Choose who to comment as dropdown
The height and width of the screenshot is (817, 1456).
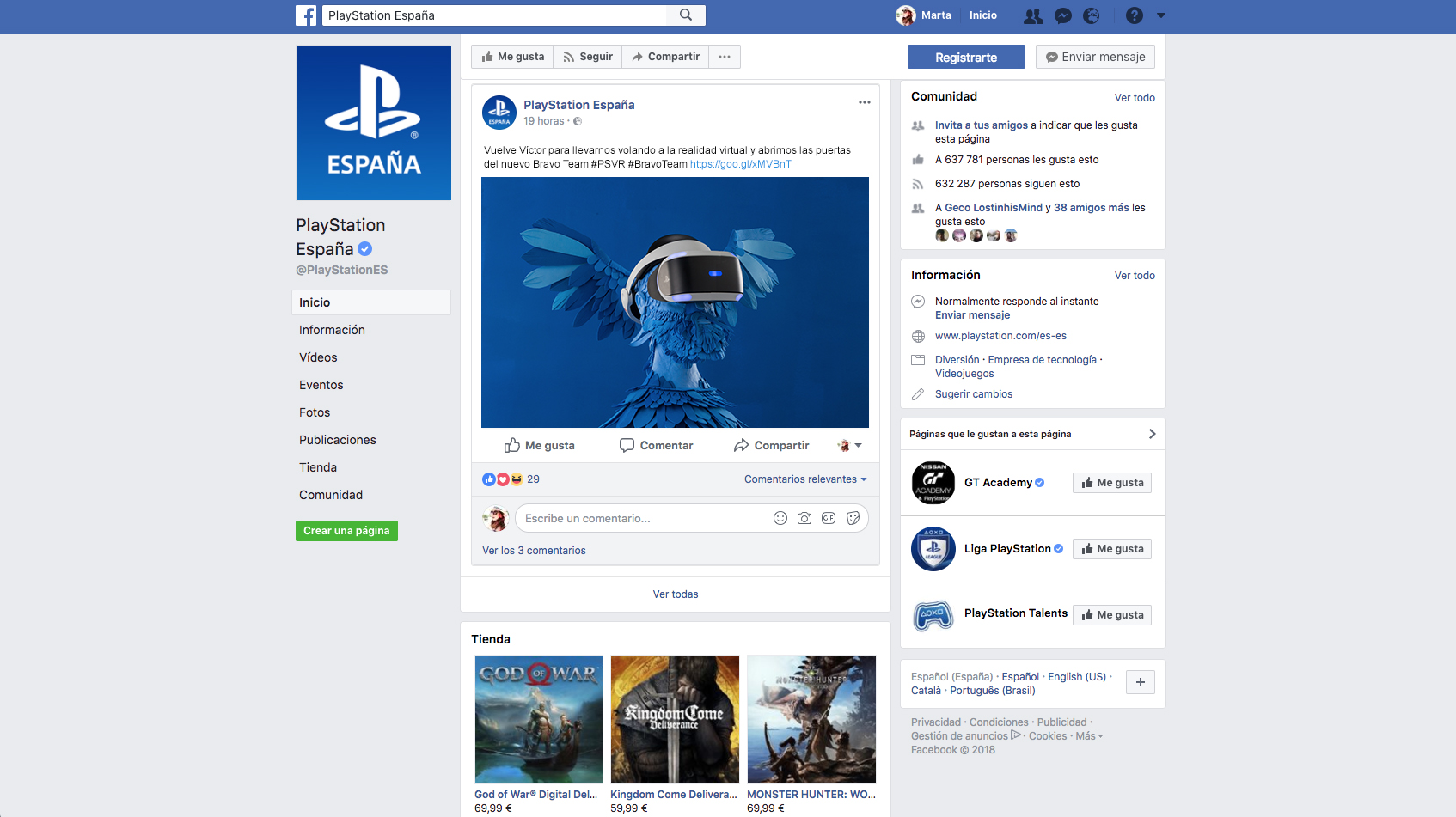(x=849, y=445)
